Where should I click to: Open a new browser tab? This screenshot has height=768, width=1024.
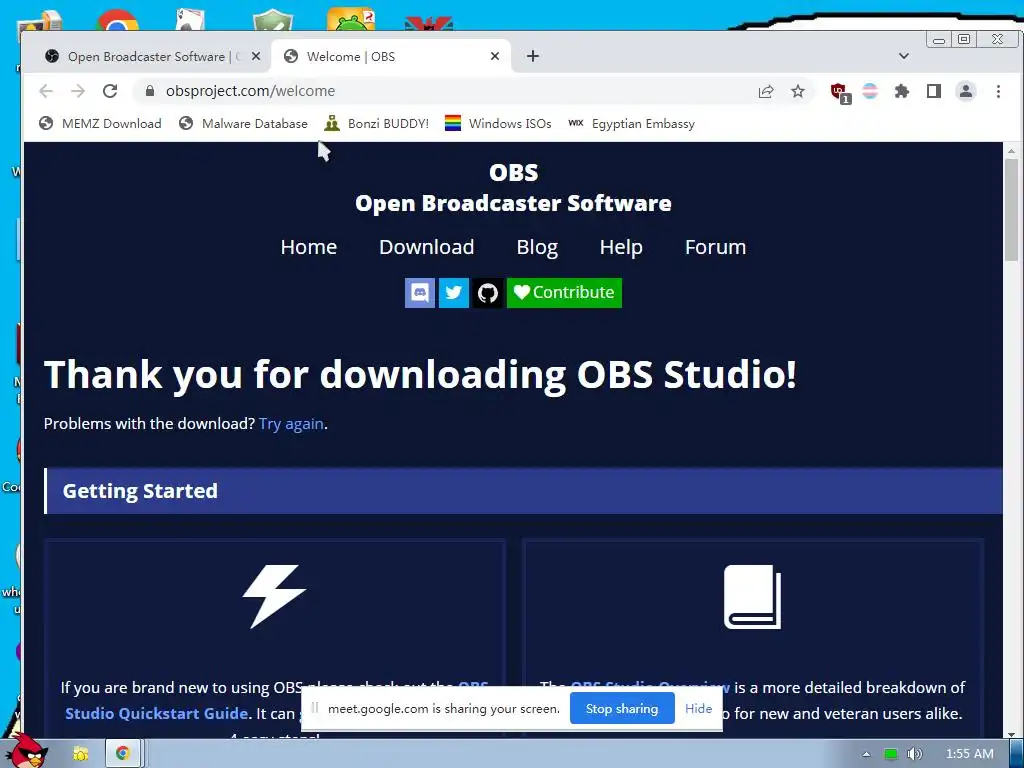tap(533, 56)
